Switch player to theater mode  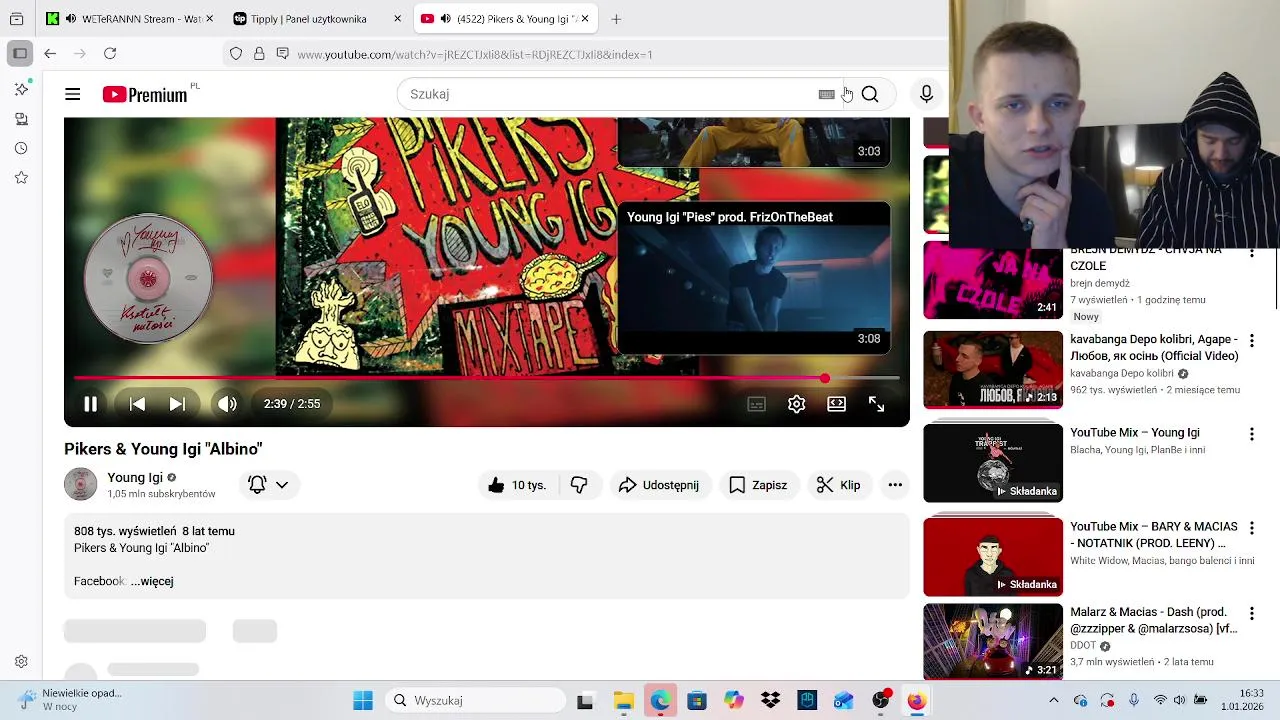(836, 404)
